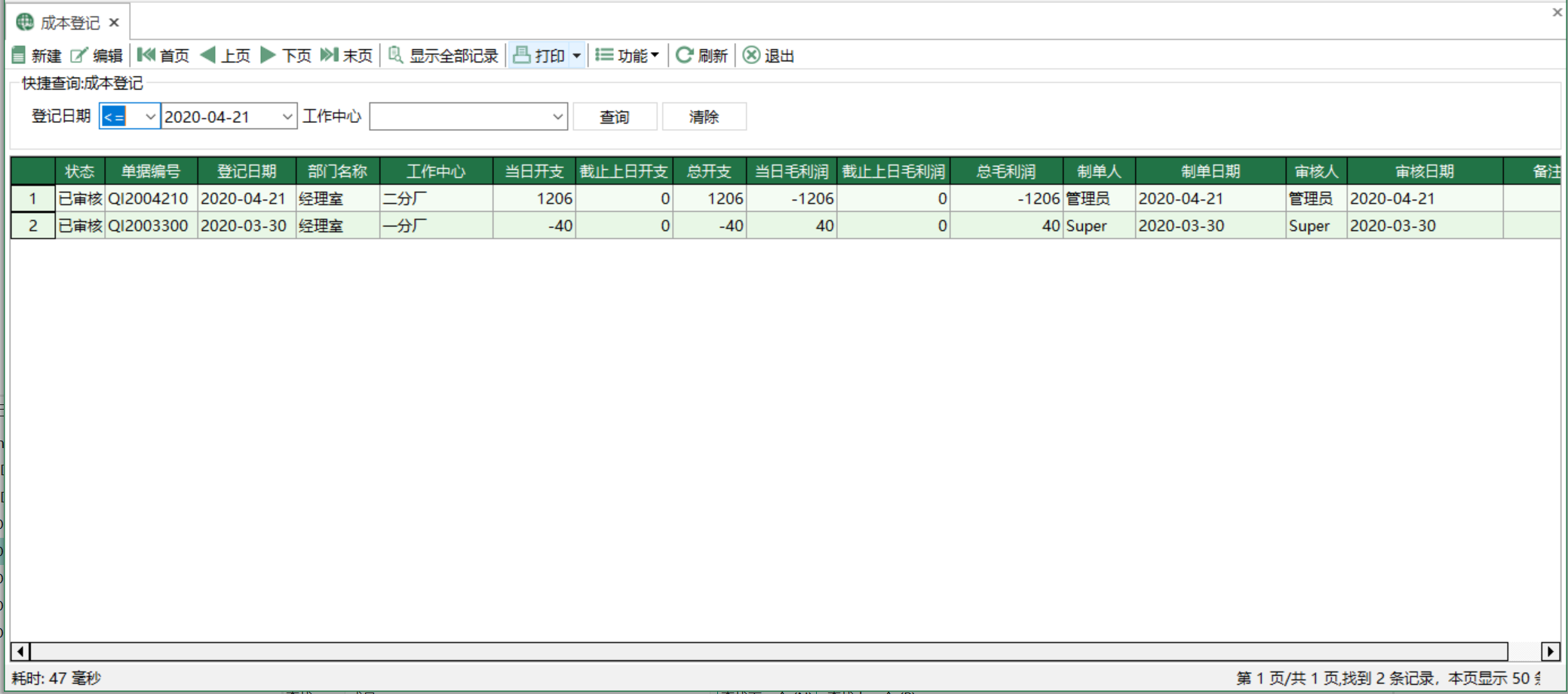Select row number 1 header
Image resolution: width=1568 pixels, height=694 pixels.
point(32,198)
